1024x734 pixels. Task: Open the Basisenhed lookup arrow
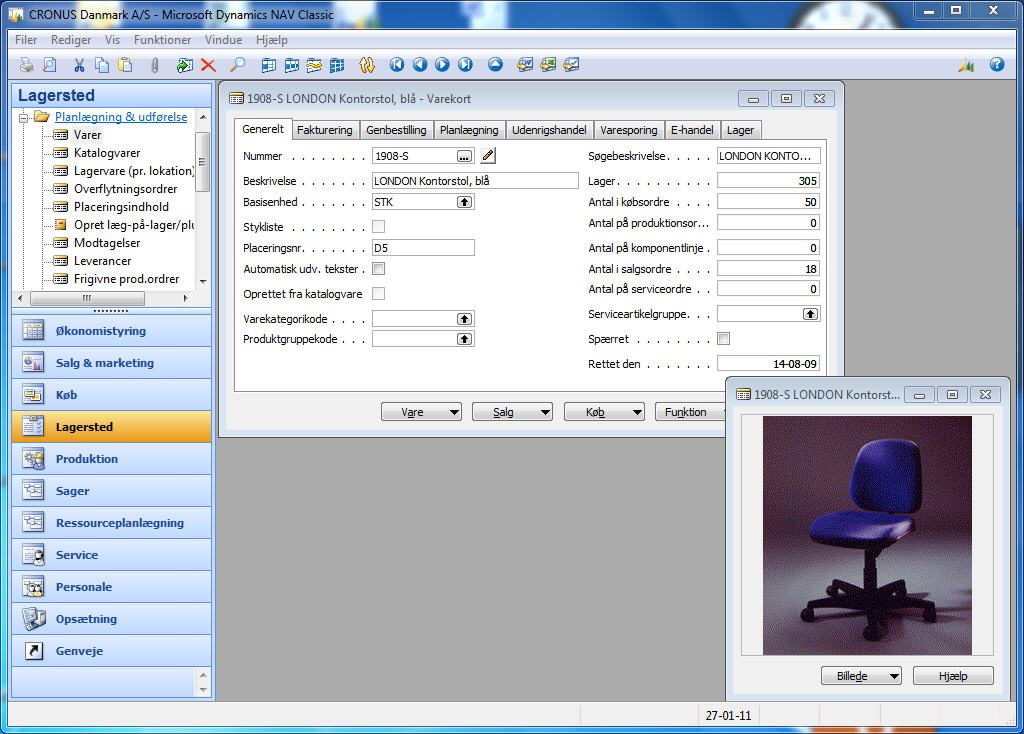coord(464,202)
